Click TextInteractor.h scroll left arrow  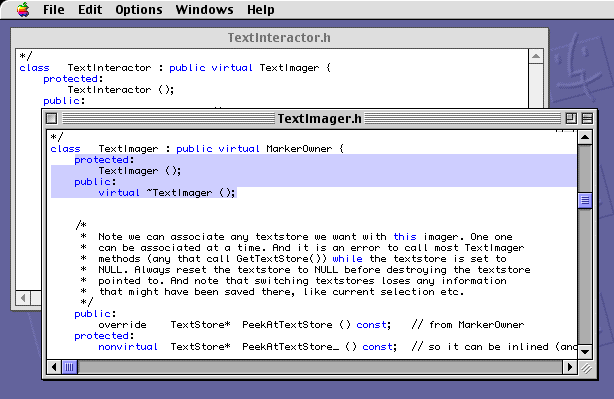tap(23, 298)
